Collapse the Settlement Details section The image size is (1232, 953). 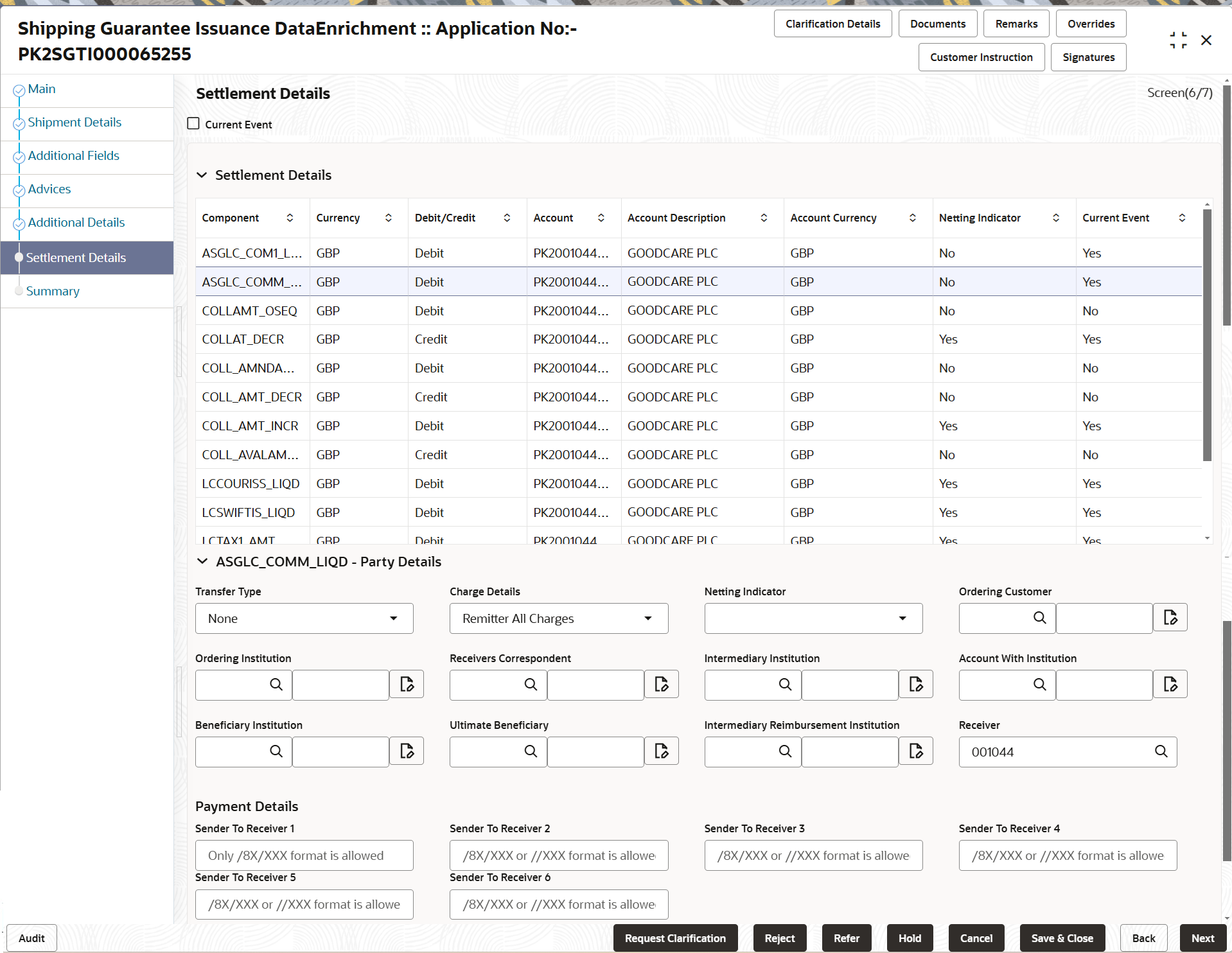(202, 175)
